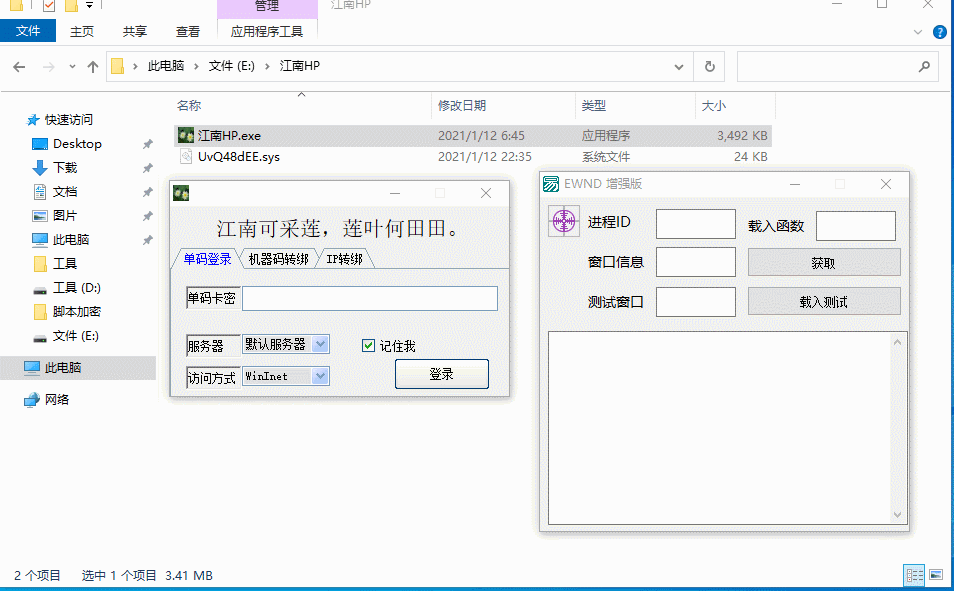Click the search magnifier icon
Image resolution: width=954 pixels, height=591 pixels.
(924, 67)
